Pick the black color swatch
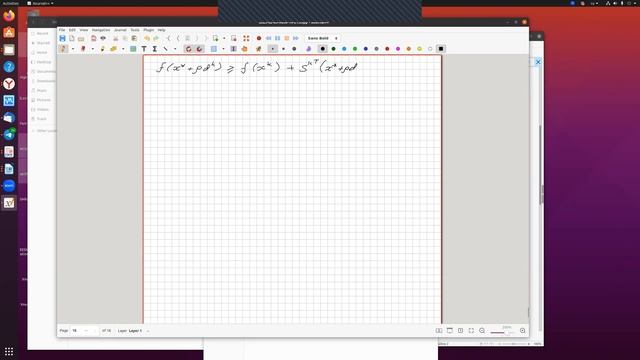The width and height of the screenshot is (640, 360). (x=322, y=49)
